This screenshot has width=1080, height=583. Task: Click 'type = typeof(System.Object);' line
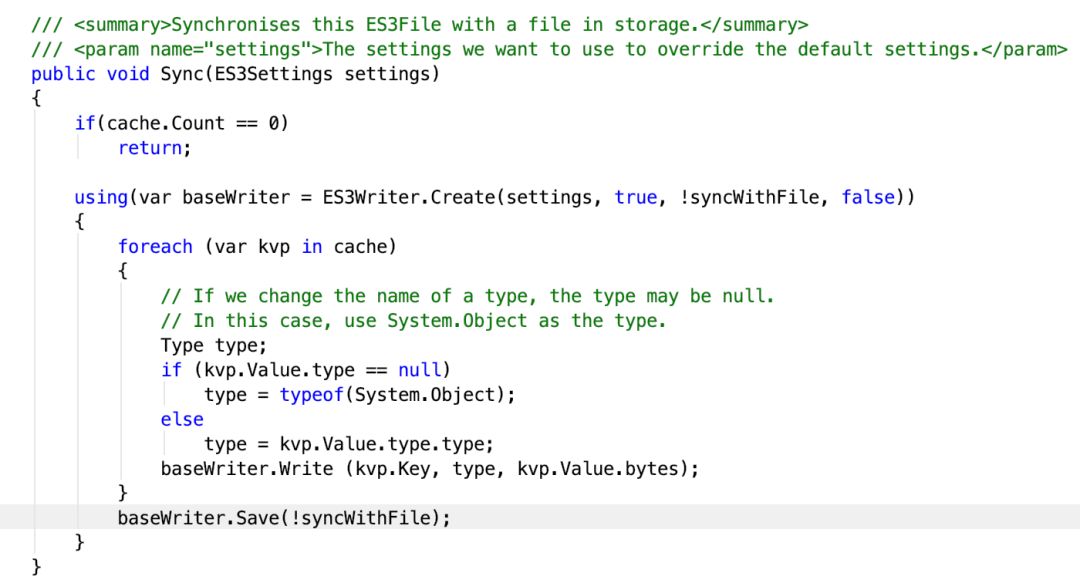[360, 395]
